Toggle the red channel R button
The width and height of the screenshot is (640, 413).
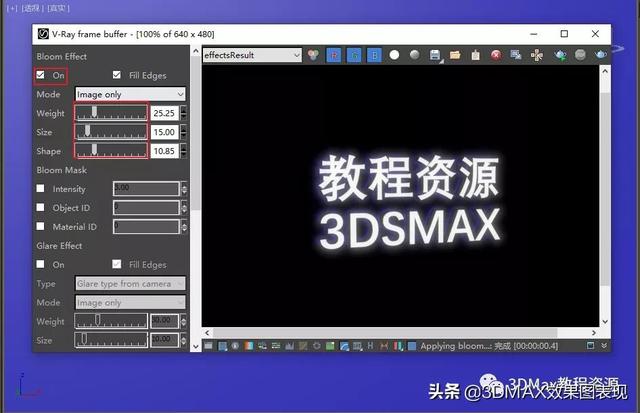click(334, 55)
